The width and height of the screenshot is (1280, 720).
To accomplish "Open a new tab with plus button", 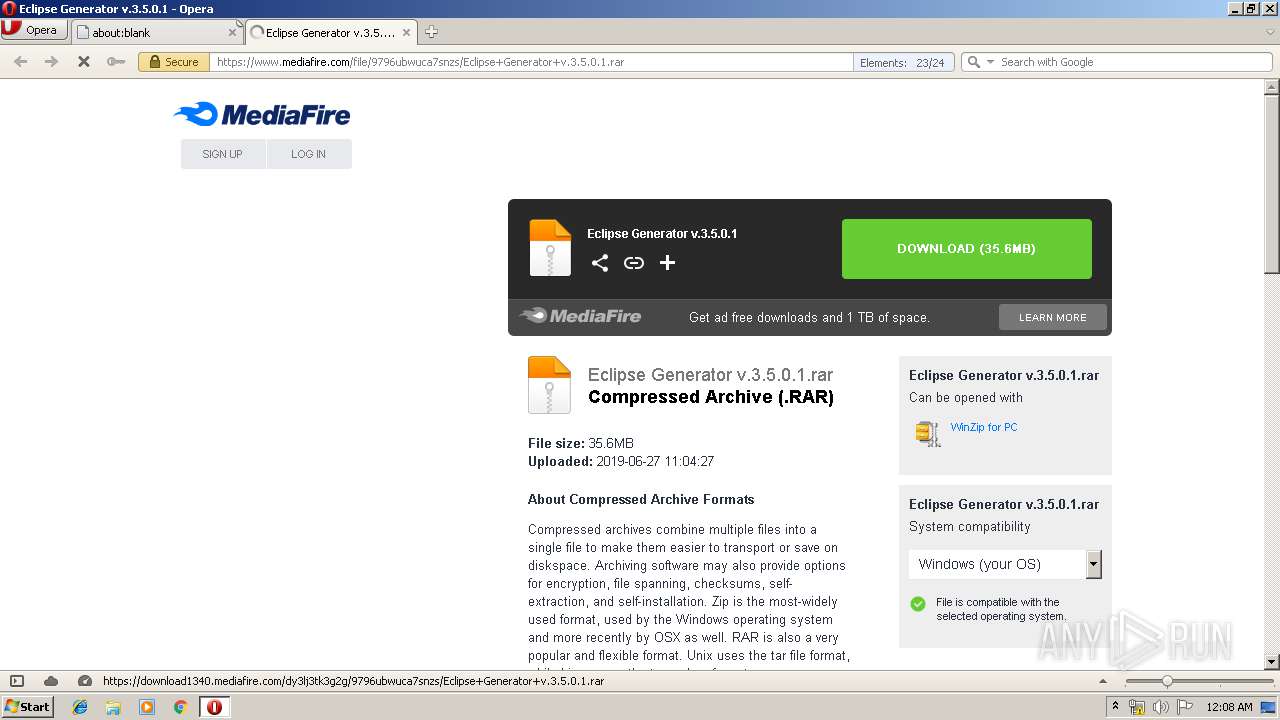I will (431, 32).
